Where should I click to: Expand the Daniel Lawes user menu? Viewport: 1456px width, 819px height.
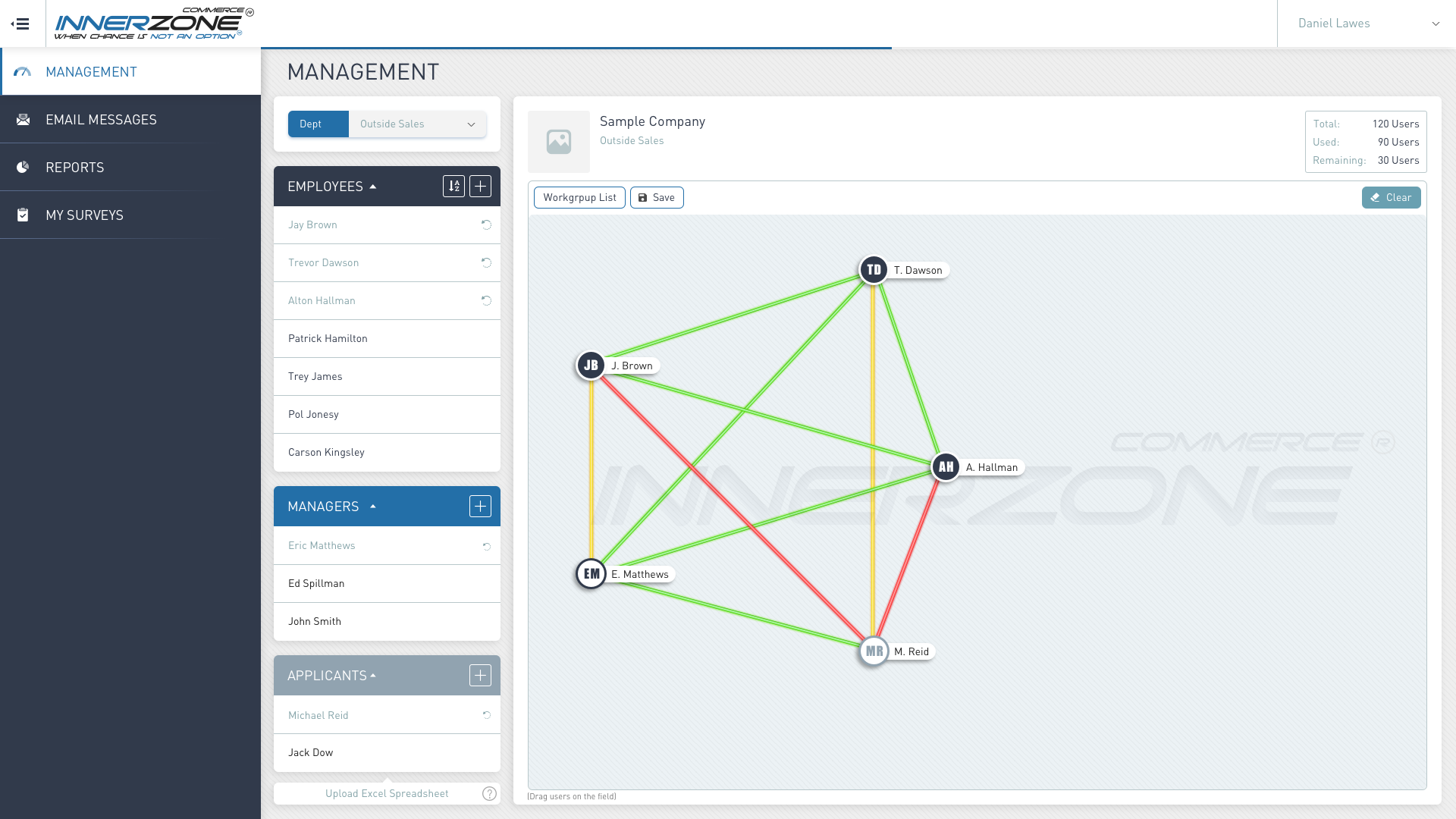(x=1367, y=24)
